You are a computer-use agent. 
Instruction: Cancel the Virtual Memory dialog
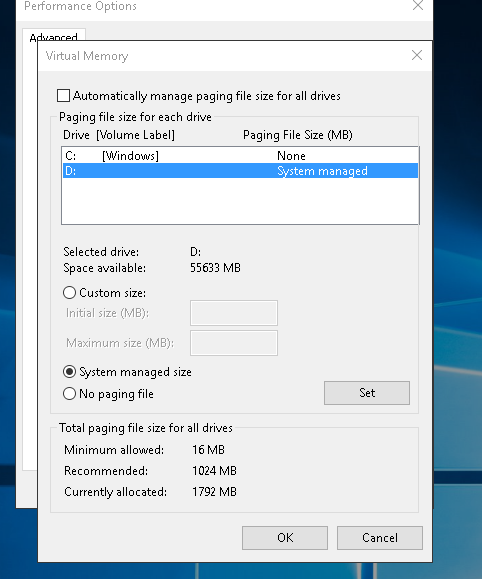(380, 538)
